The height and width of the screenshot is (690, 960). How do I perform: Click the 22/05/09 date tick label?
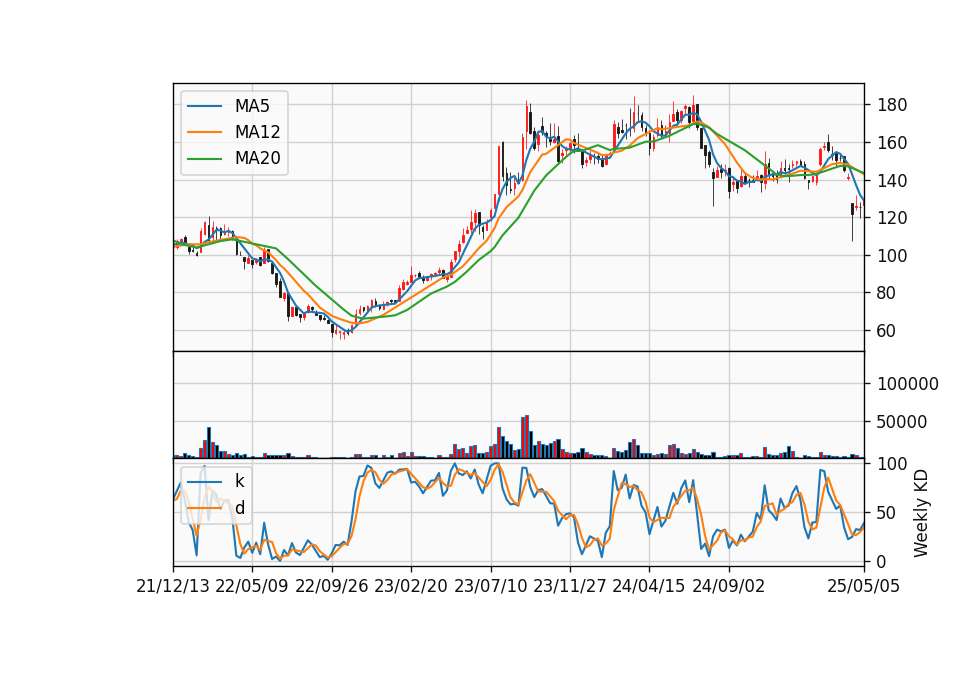click(x=252, y=586)
